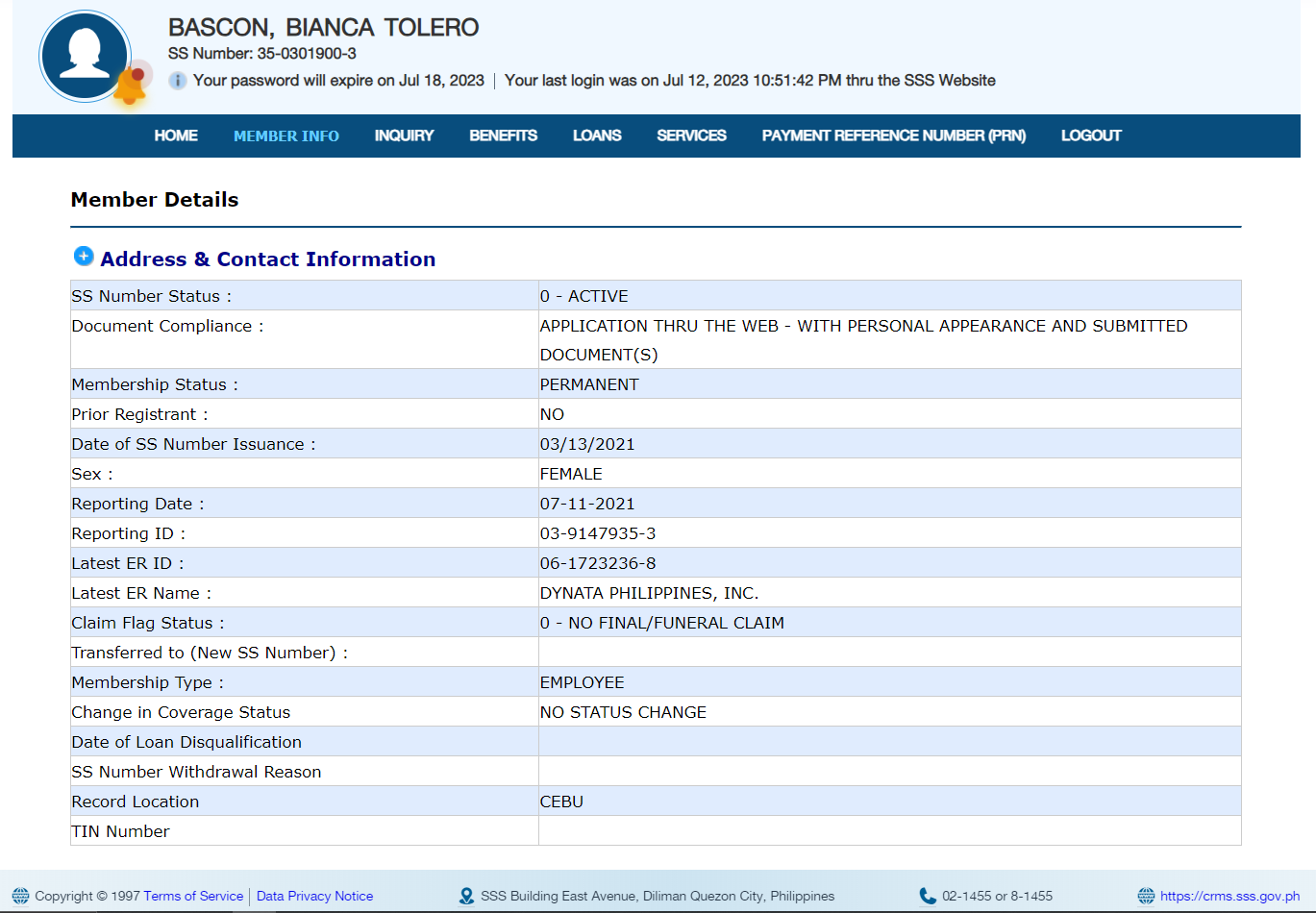Click the location pin icon in footer

(x=466, y=896)
